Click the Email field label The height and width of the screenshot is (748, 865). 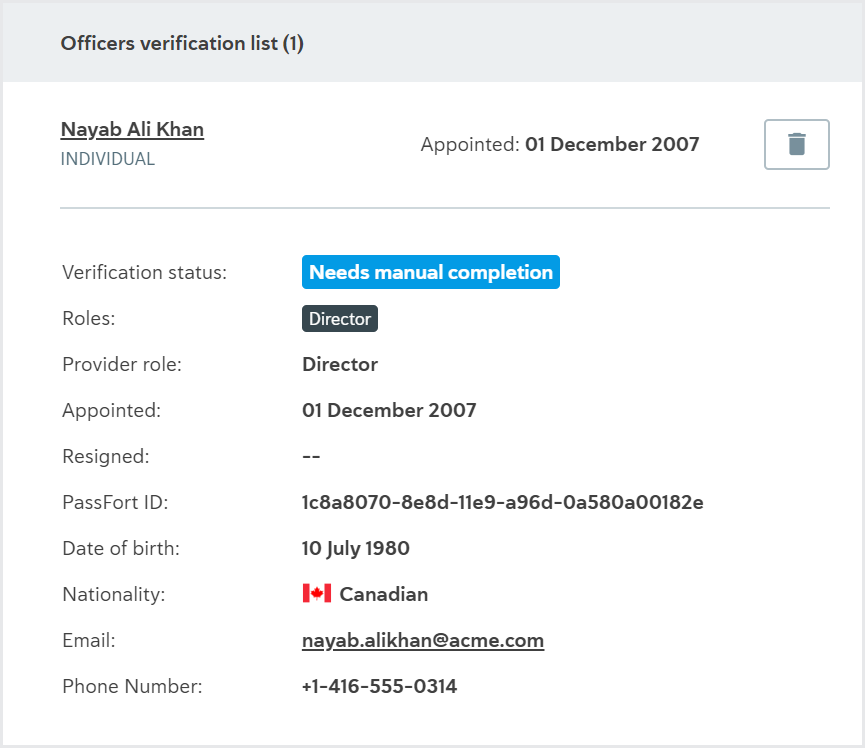[89, 640]
